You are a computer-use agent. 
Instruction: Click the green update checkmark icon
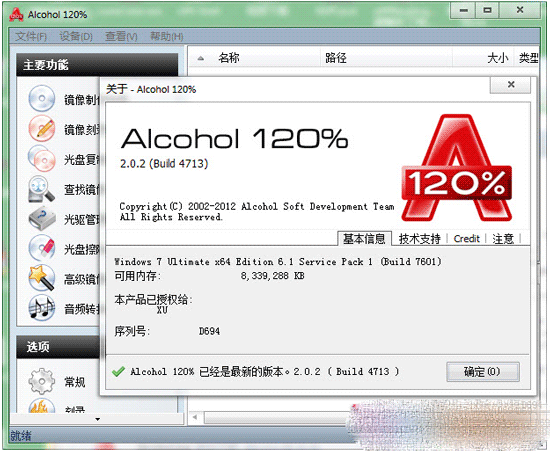[119, 371]
